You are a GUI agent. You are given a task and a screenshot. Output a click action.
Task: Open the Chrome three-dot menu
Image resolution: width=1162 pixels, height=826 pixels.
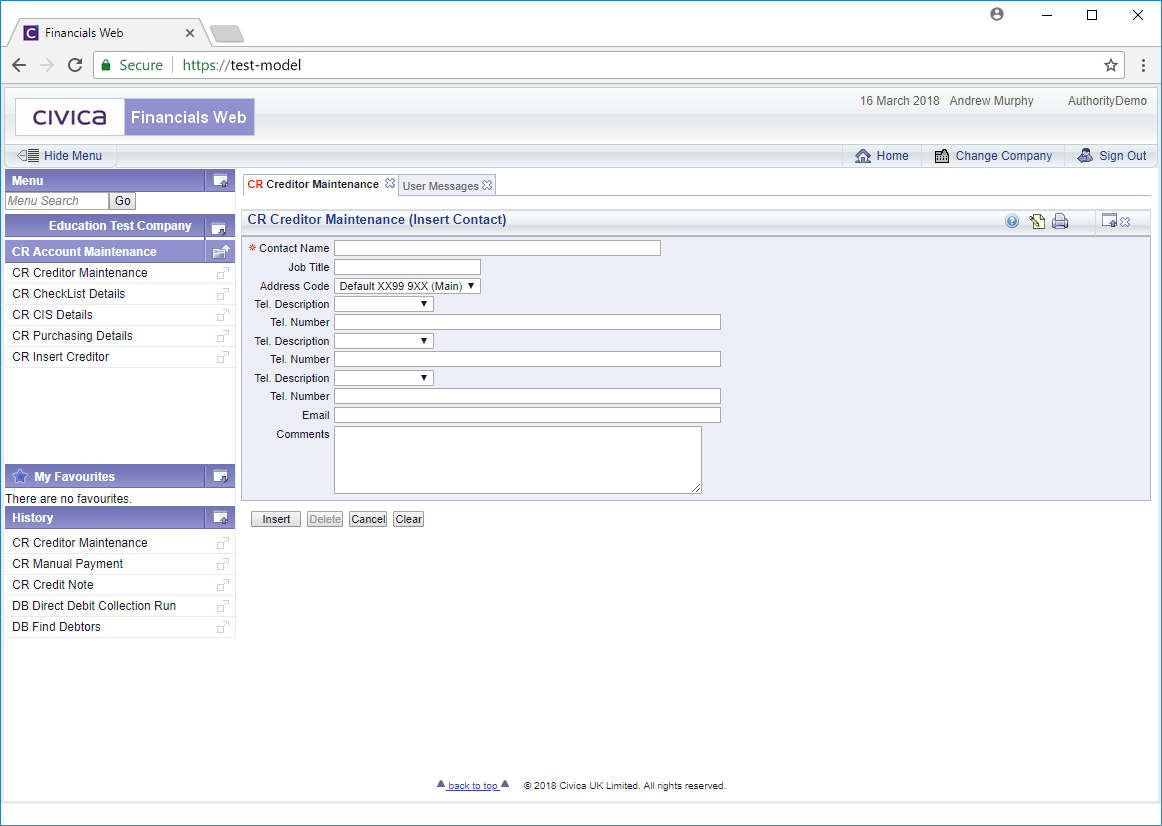coord(1143,65)
